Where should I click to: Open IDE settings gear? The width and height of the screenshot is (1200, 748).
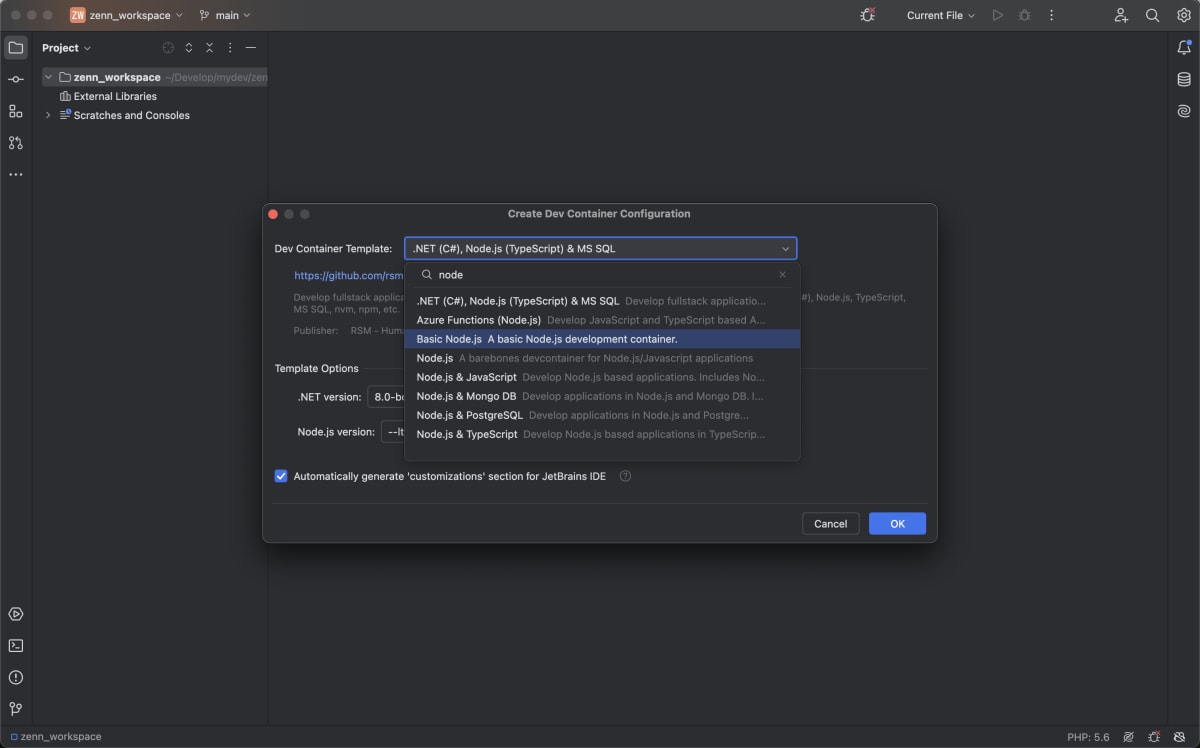[1184, 15]
